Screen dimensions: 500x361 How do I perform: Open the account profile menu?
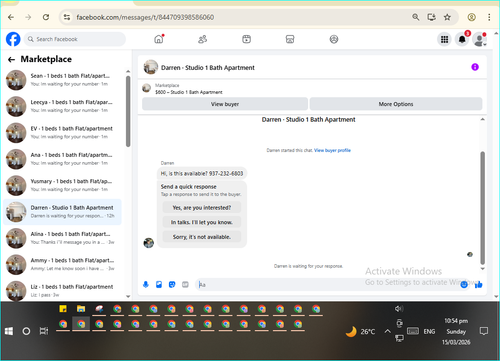pos(479,39)
